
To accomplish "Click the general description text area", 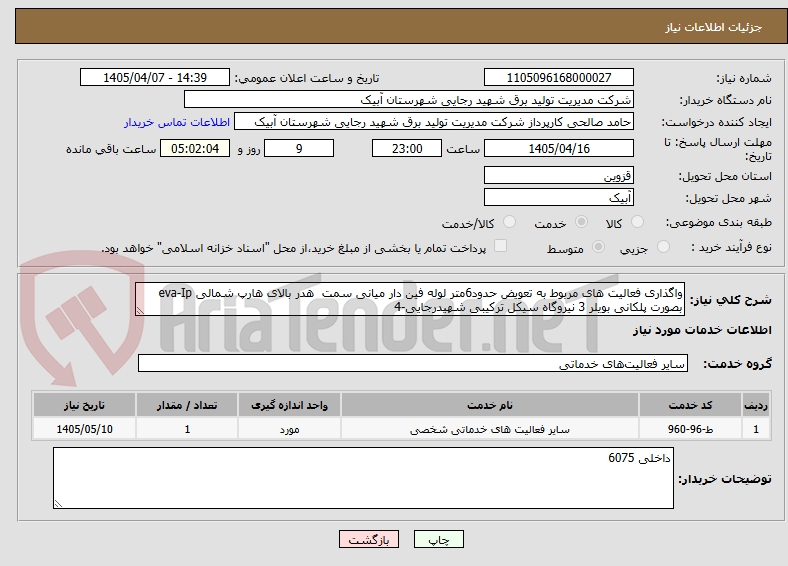I will pos(410,300).
